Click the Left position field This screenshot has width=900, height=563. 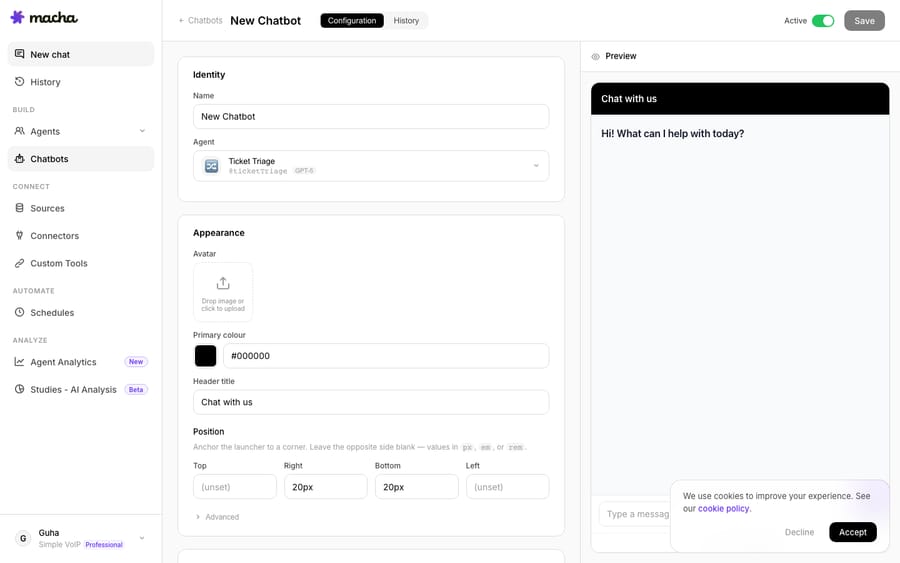[507, 487]
